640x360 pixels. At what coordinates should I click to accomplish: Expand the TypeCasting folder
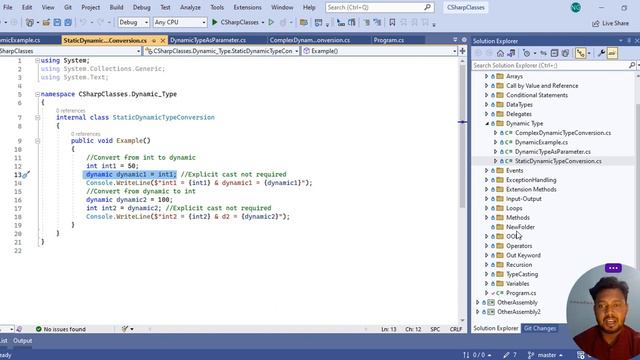[487, 274]
